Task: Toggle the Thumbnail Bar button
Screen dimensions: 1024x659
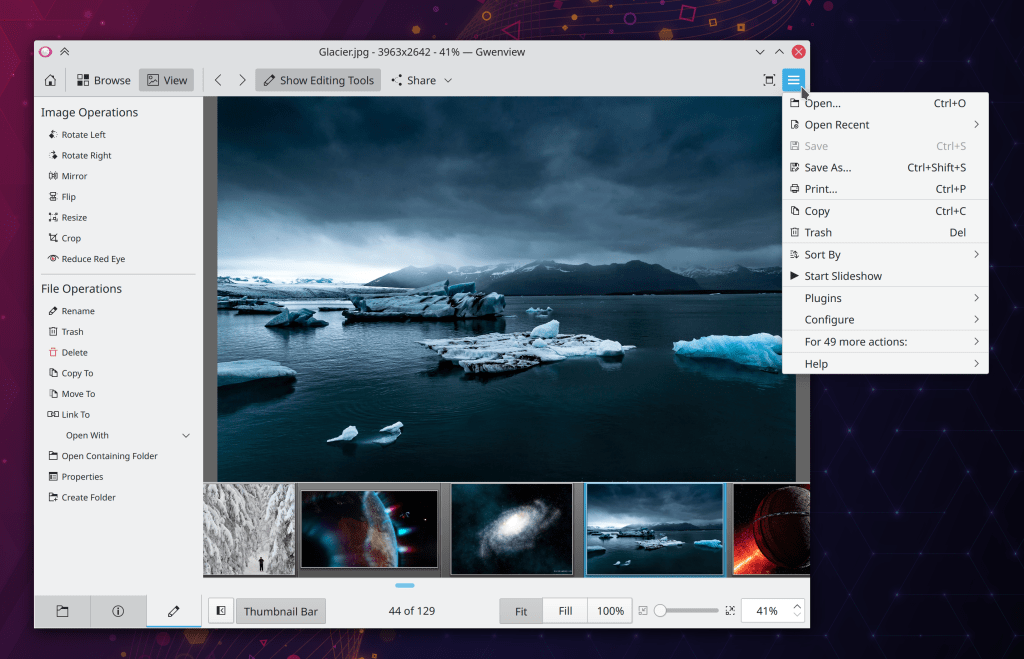Action: click(281, 611)
